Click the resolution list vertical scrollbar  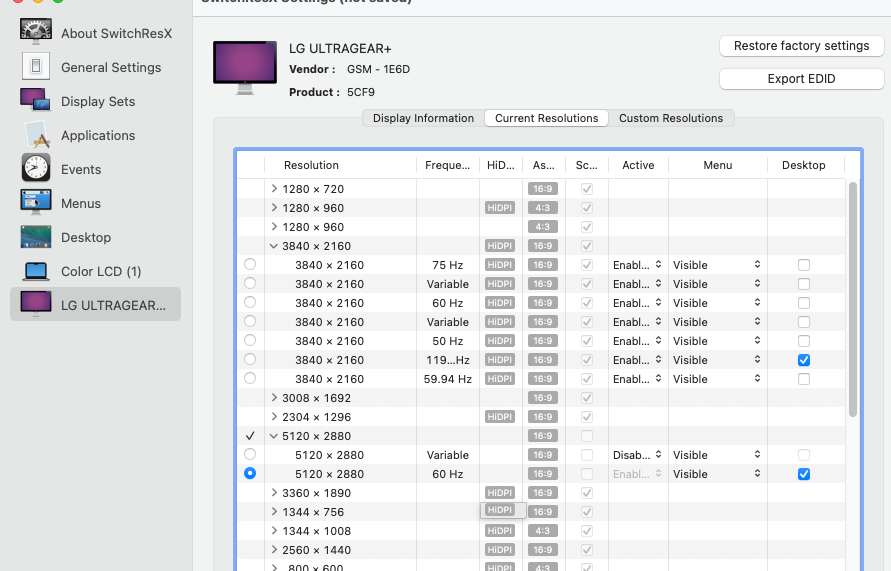pos(852,299)
